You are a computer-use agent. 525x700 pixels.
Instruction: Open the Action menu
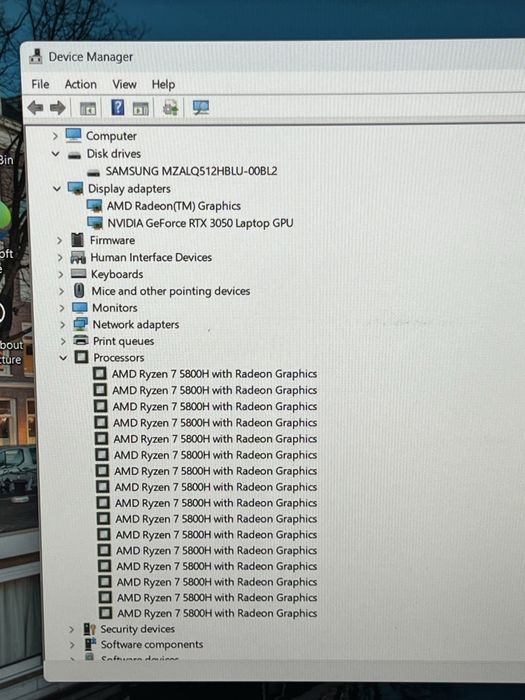(x=80, y=84)
